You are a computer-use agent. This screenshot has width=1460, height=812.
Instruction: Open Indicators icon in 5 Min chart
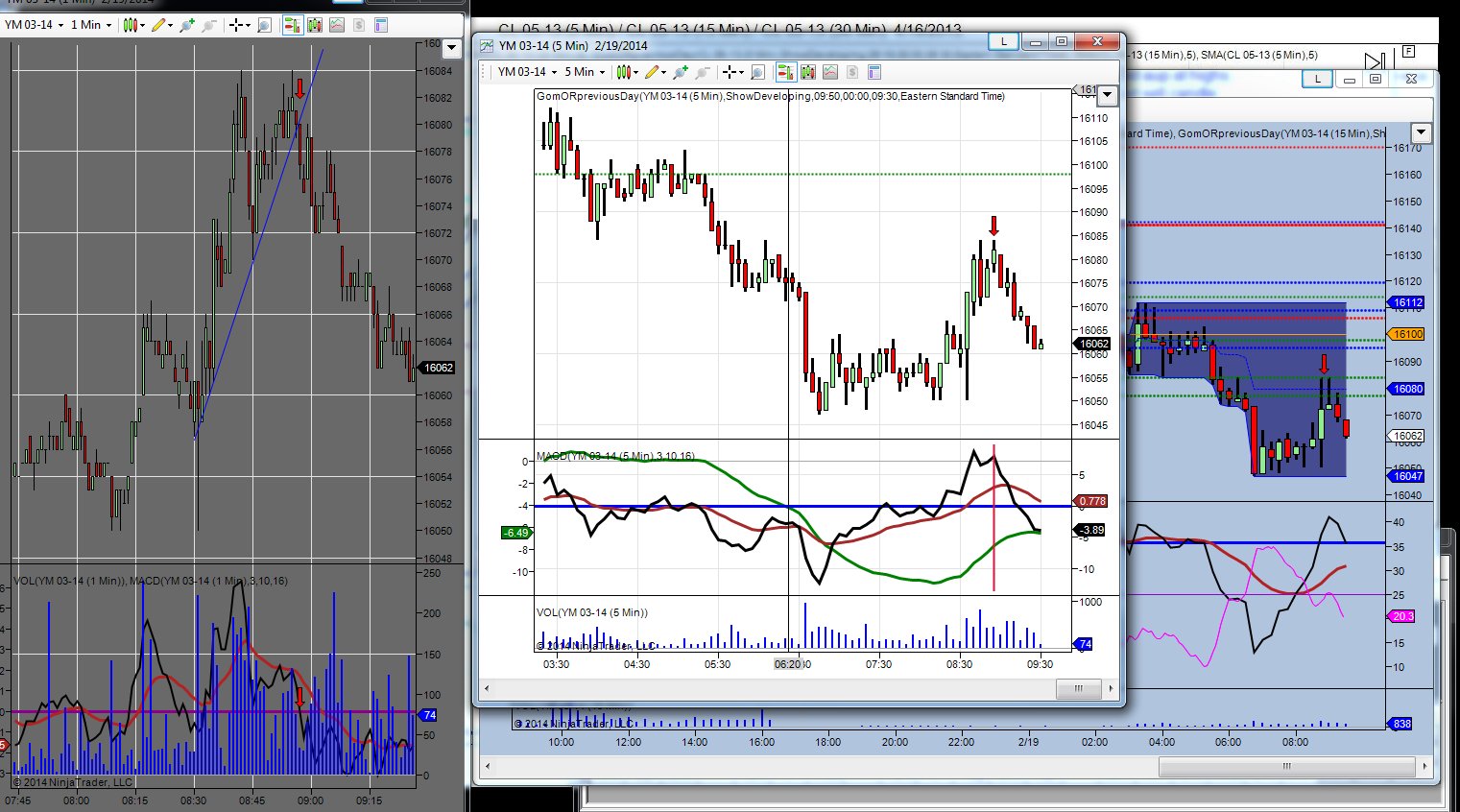(830, 72)
